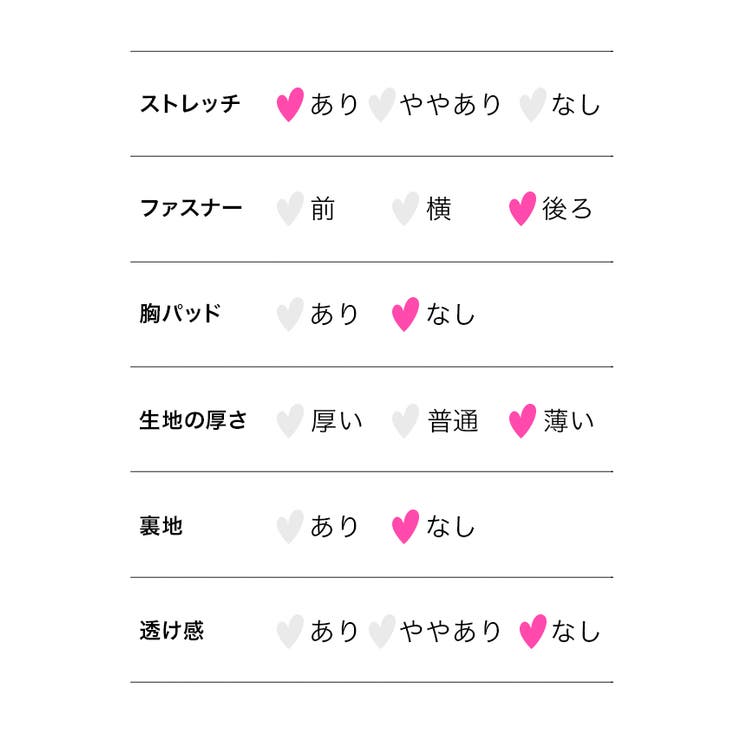Select the gray heart for 胸パッド あり
The height and width of the screenshot is (740, 740).
tap(289, 314)
